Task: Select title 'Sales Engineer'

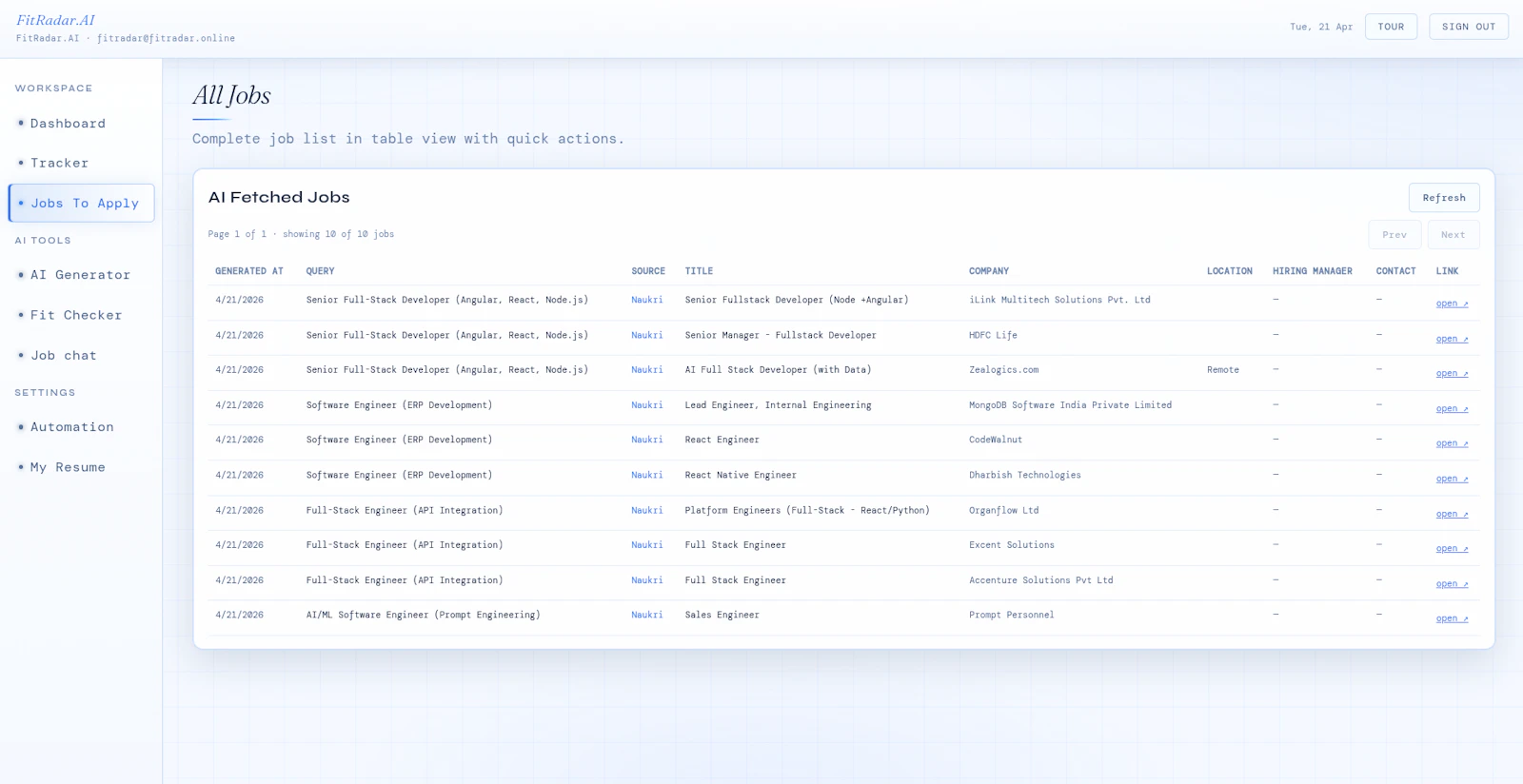Action: (722, 615)
